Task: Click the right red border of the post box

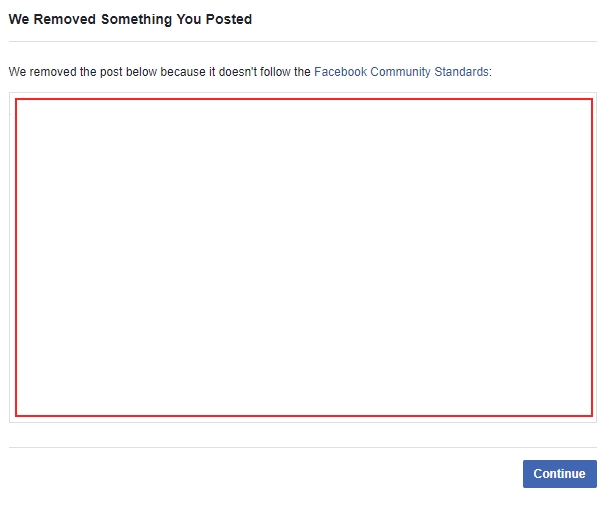Action: point(592,257)
